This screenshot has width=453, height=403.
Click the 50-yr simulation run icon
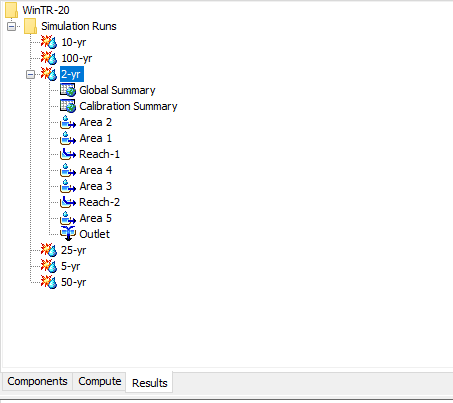coord(49,282)
